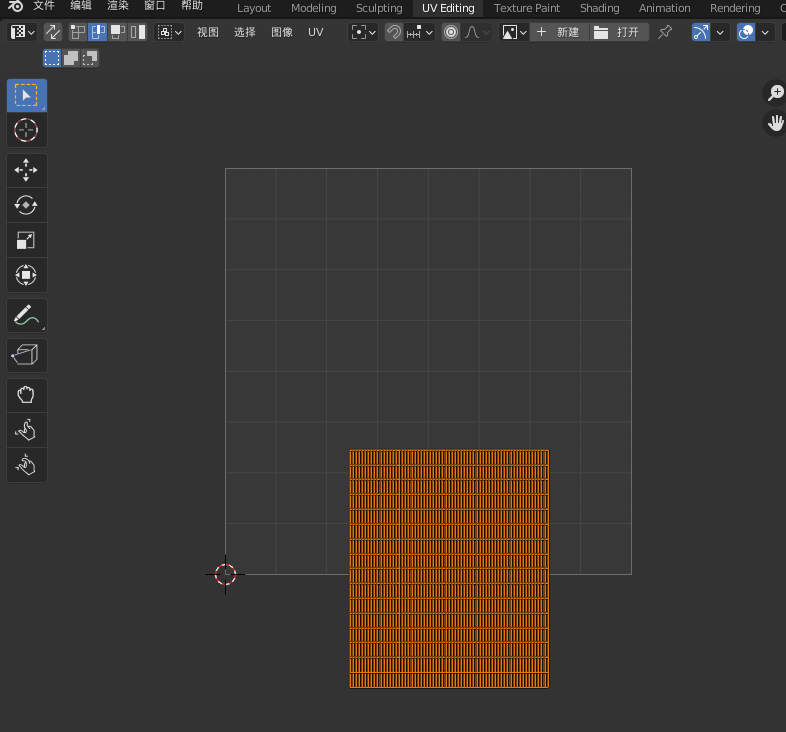Screen dimensions: 786x732
Task: Open the 选择 menu
Action: tap(245, 33)
